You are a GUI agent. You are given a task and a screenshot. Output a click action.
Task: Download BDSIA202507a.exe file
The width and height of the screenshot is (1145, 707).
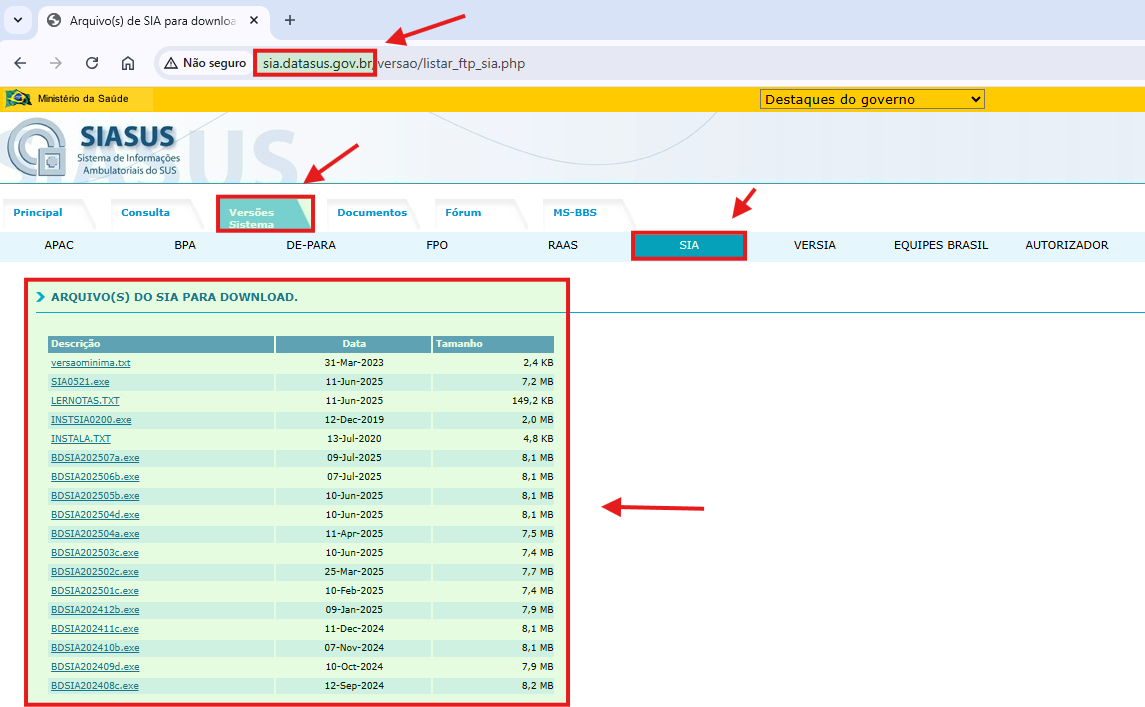click(95, 458)
